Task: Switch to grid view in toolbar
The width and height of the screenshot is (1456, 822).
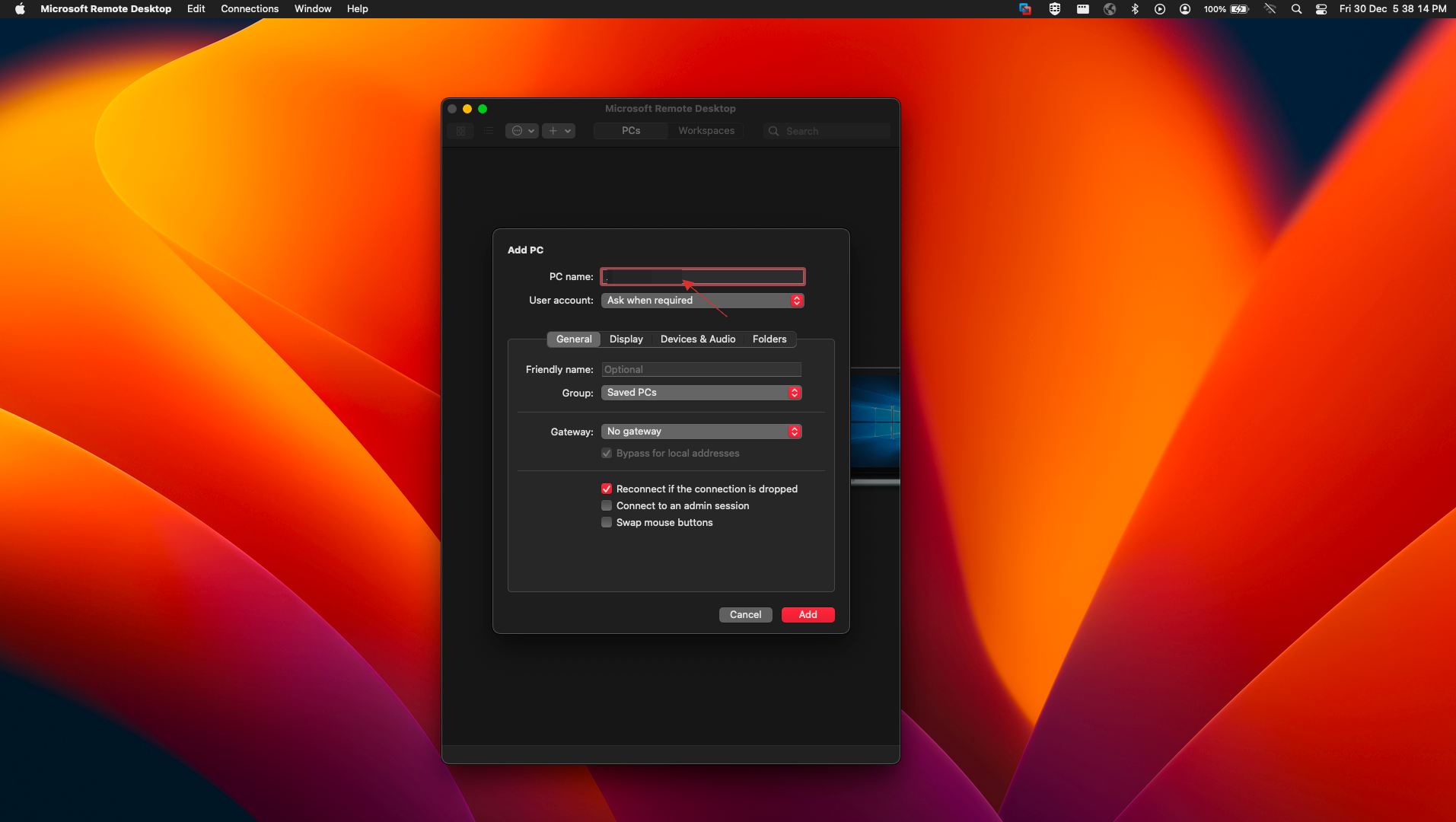Action: 460,131
